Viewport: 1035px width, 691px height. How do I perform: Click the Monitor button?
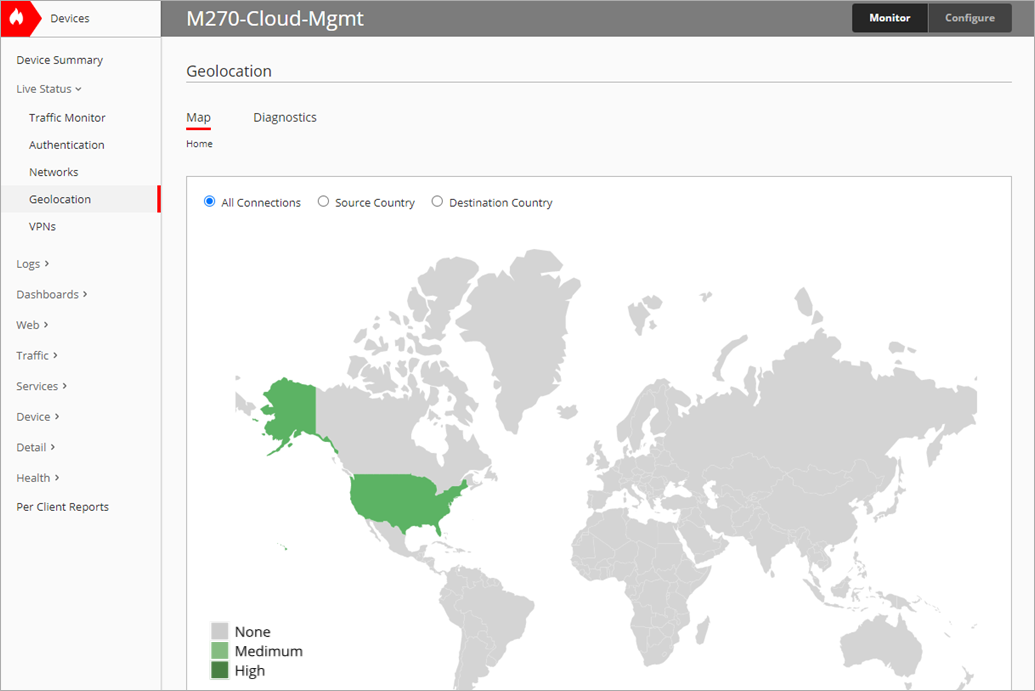[x=889, y=18]
